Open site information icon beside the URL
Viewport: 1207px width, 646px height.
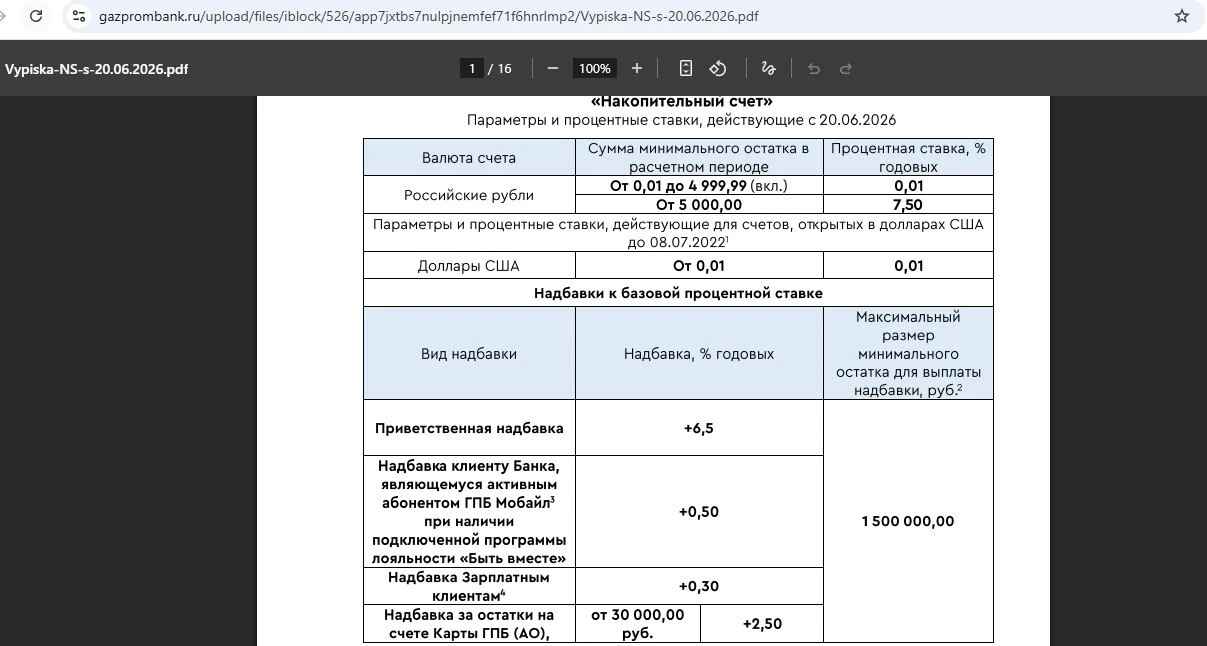pyautogui.click(x=79, y=17)
